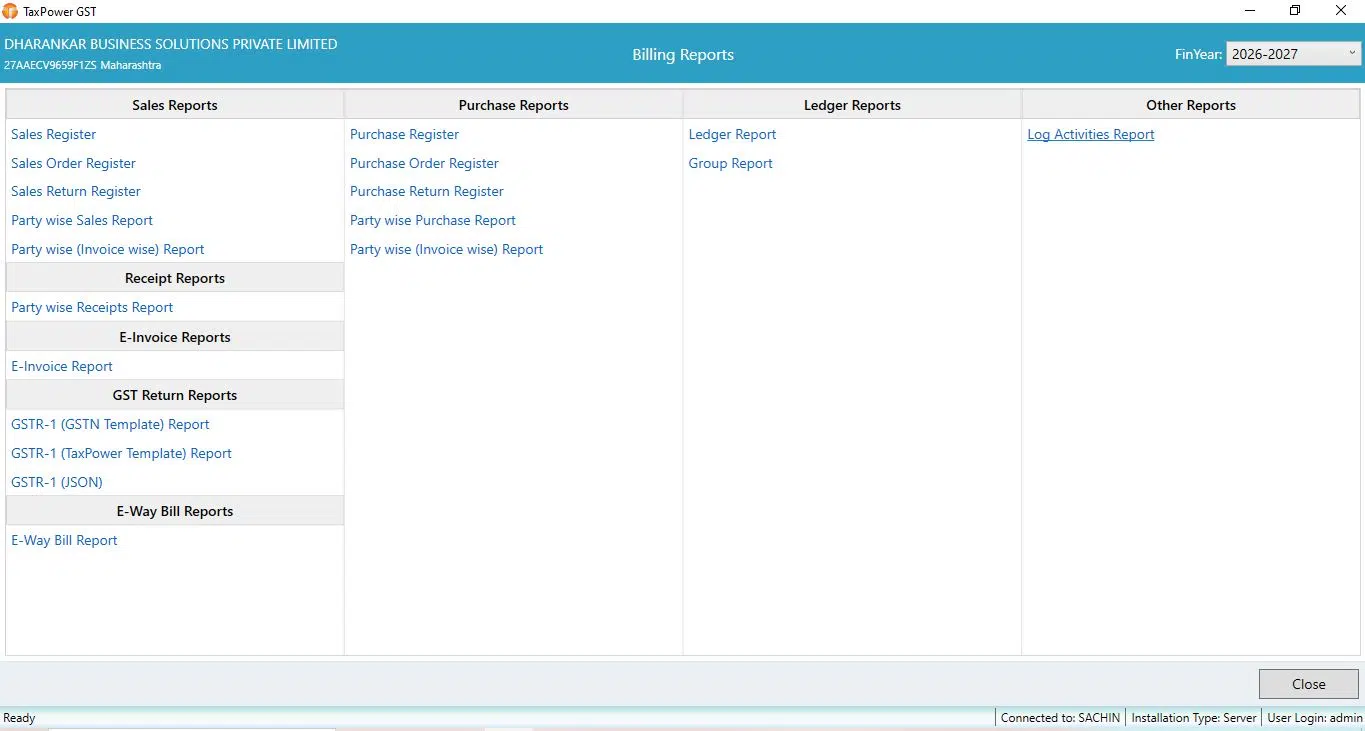
Task: Click the Sales Reports column header
Action: tap(175, 105)
